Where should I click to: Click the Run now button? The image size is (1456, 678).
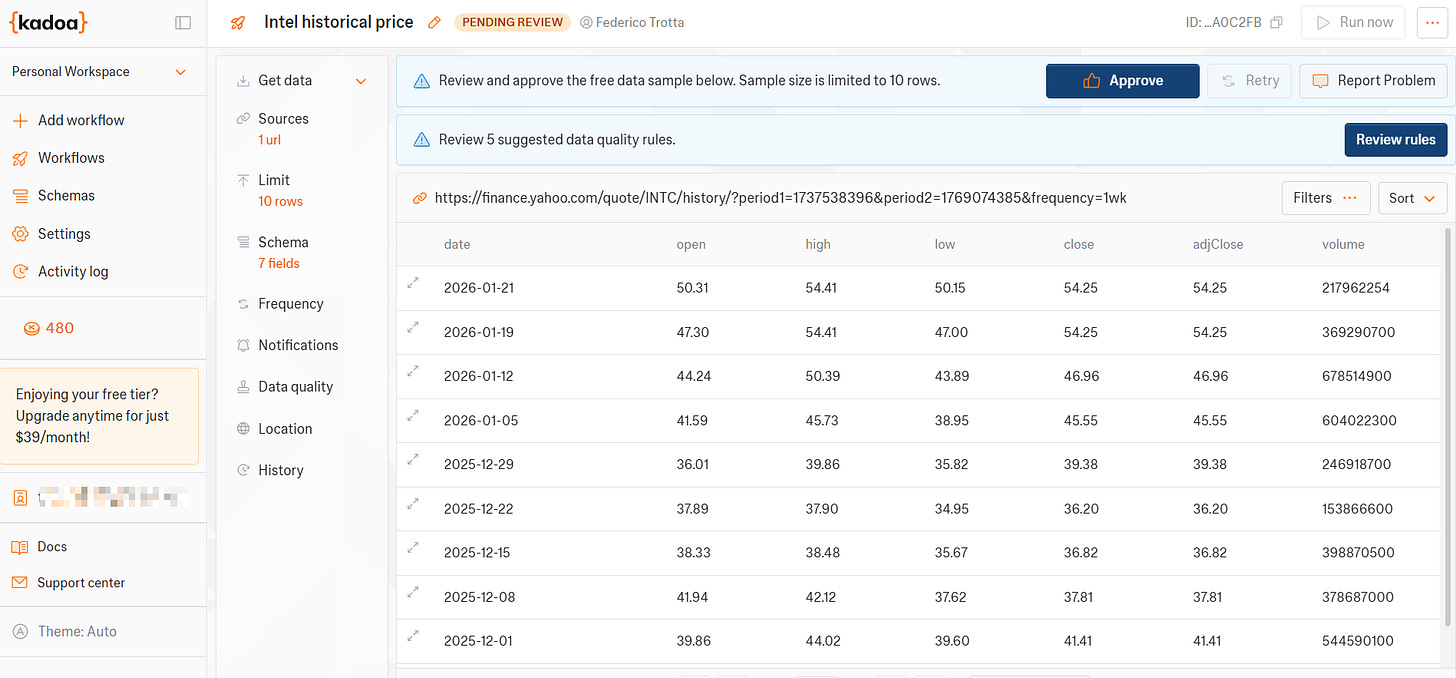click(x=1353, y=22)
